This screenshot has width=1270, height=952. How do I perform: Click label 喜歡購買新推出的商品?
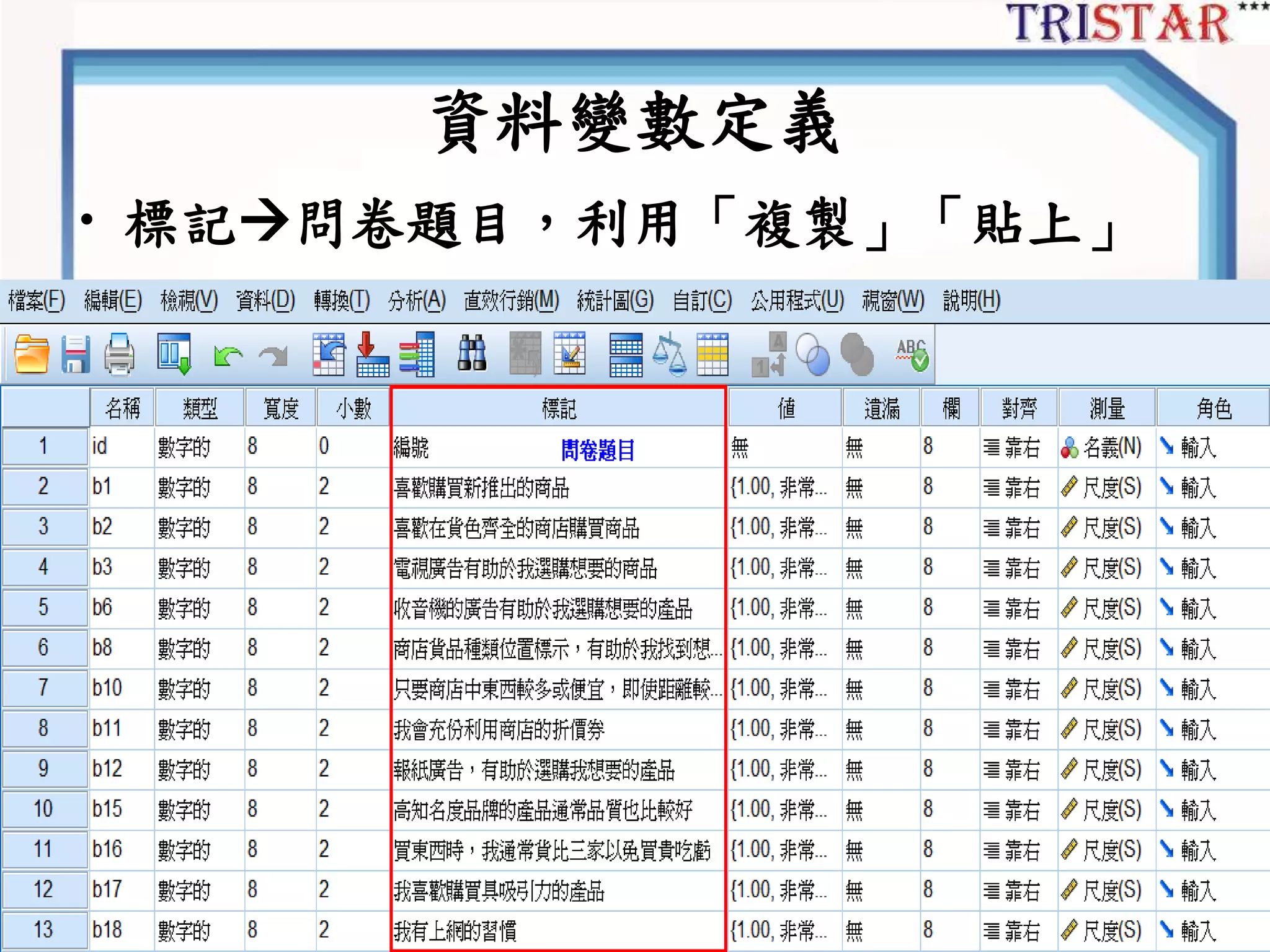pyautogui.click(x=482, y=488)
